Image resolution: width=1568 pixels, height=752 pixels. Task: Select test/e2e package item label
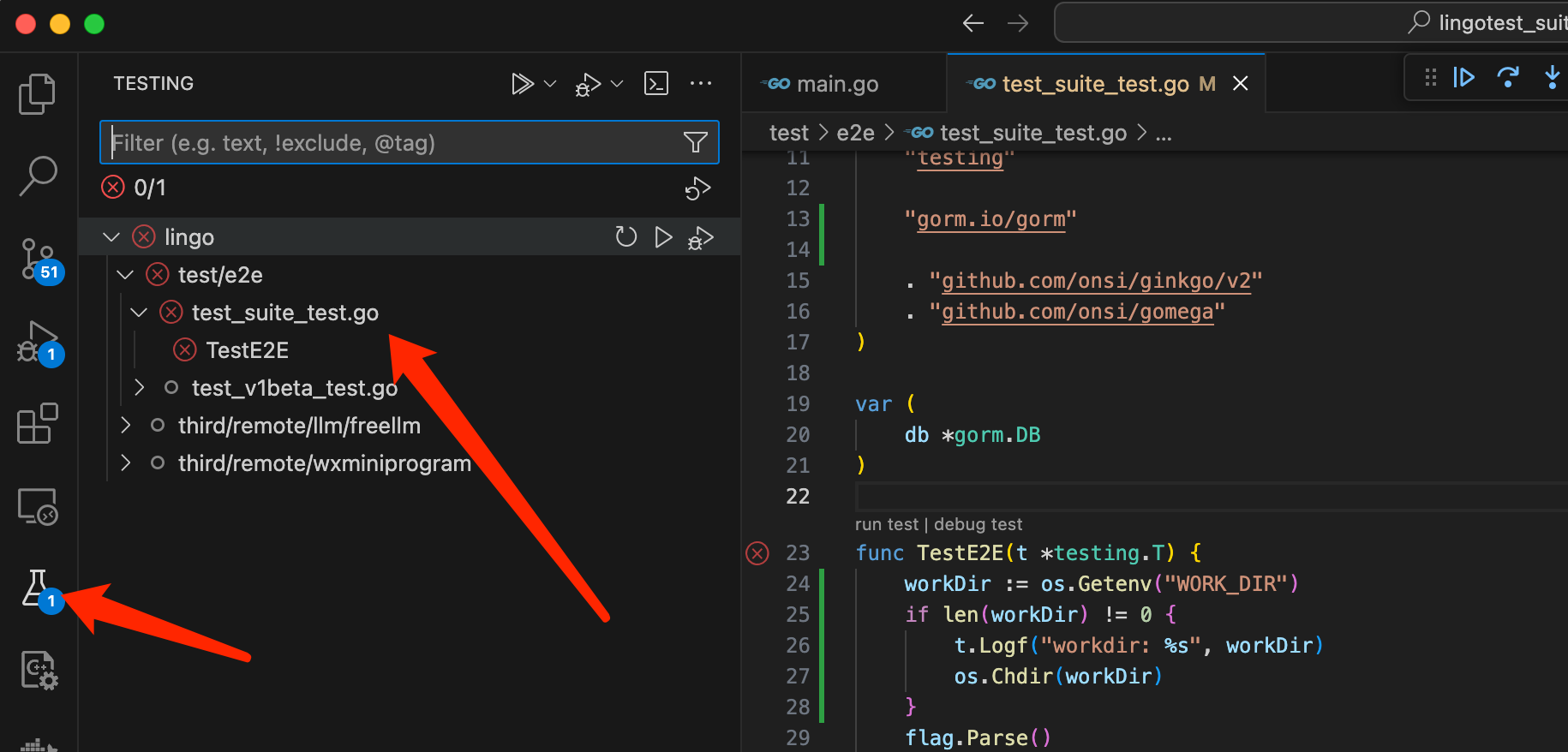coord(220,274)
